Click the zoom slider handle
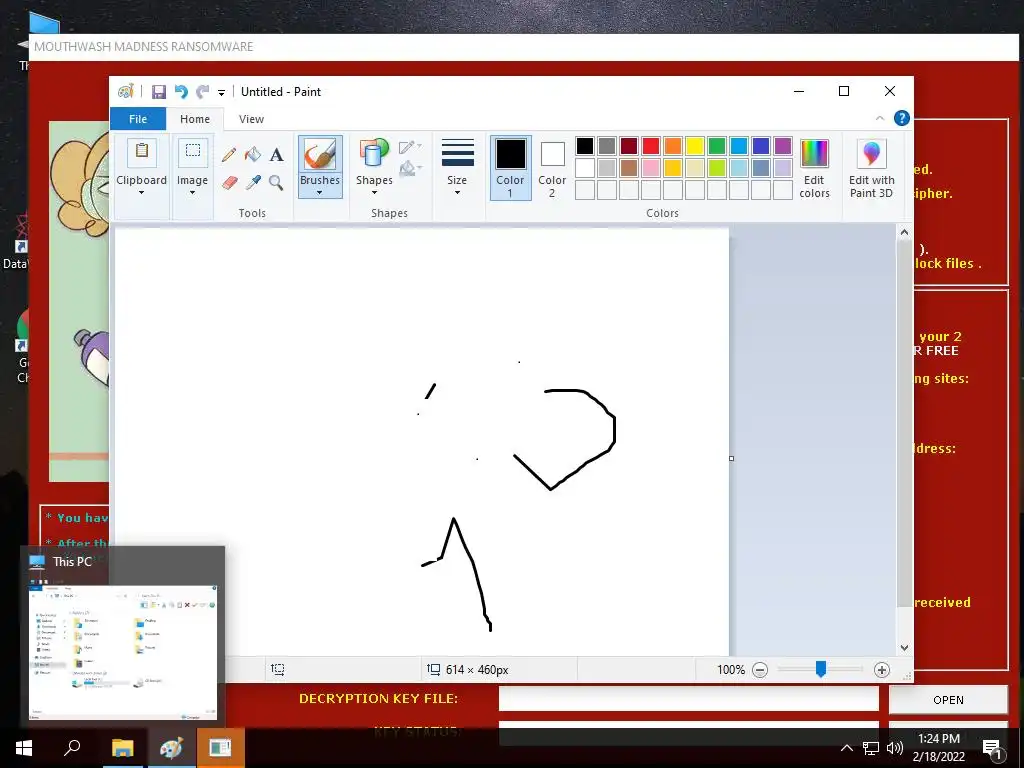1024x768 pixels. [x=821, y=669]
